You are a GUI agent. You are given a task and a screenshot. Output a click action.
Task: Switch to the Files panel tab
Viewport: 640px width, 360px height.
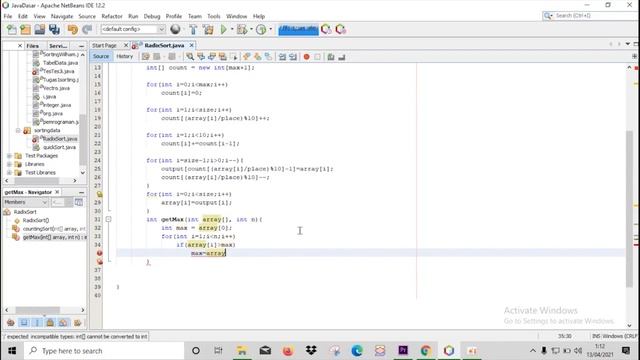[33, 46]
